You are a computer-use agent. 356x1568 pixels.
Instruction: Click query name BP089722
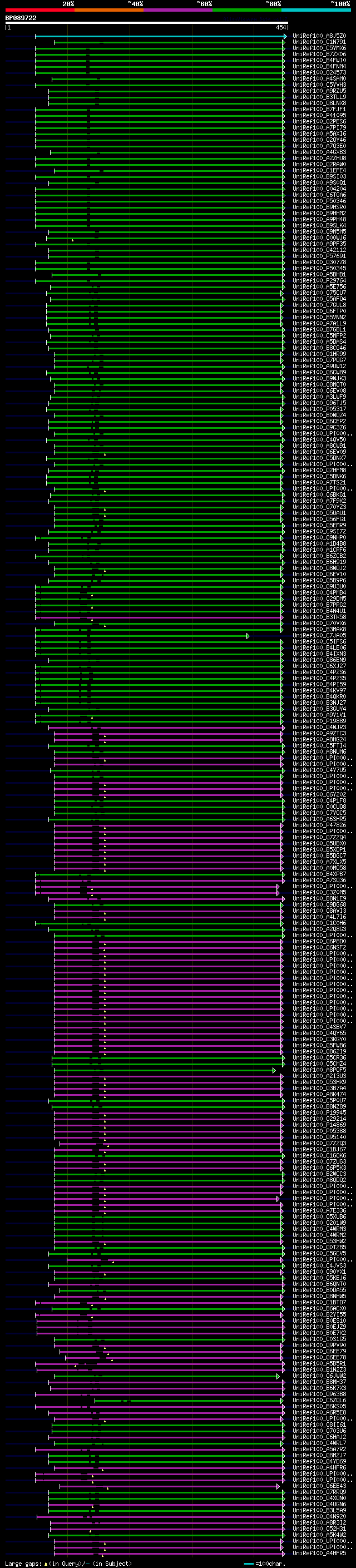[x=21, y=18]
